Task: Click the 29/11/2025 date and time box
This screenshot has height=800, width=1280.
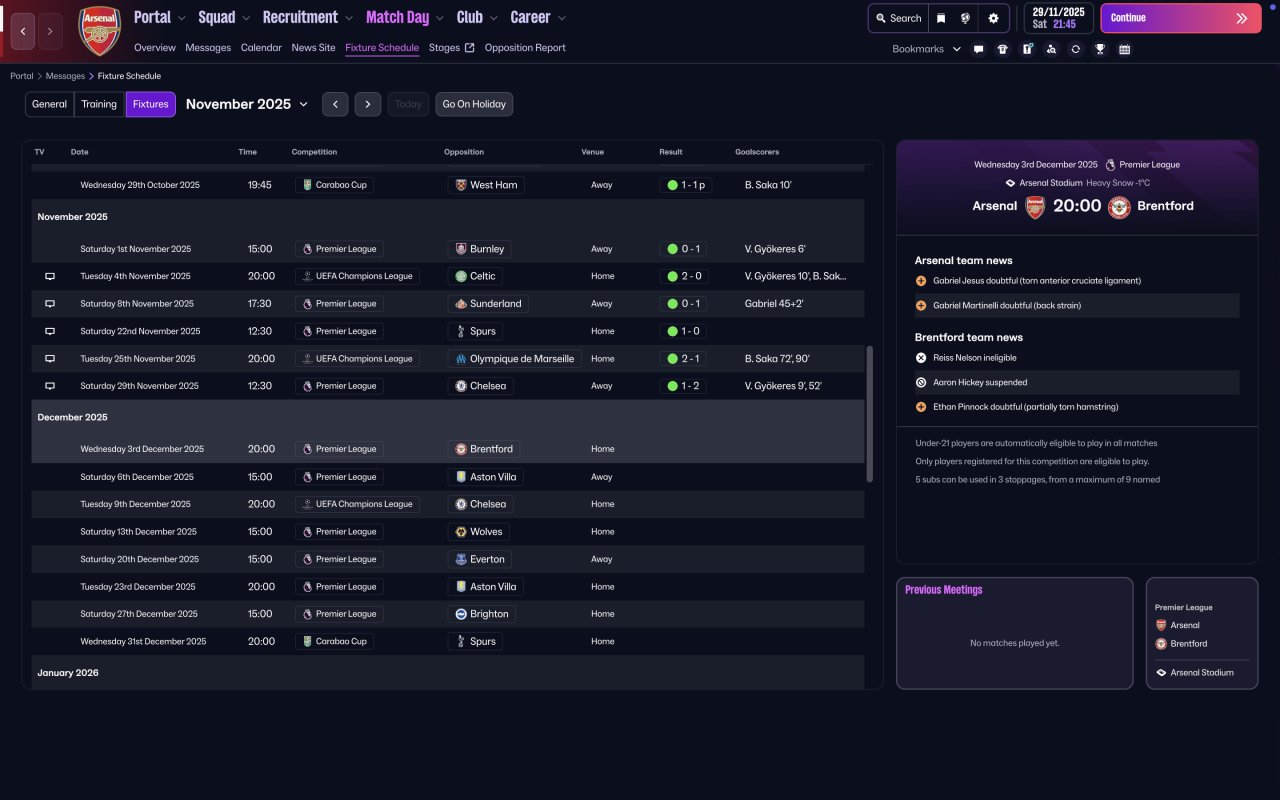Action: click(1059, 18)
